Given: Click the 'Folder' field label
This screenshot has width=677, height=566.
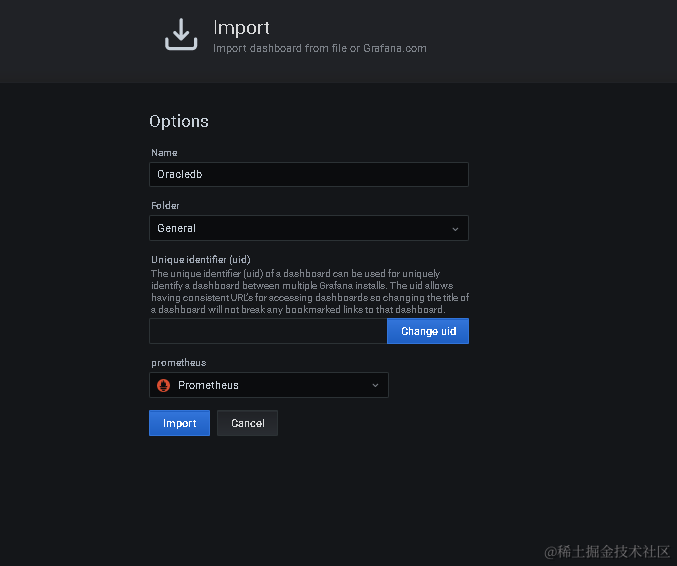Looking at the screenshot, I should pos(165,206).
